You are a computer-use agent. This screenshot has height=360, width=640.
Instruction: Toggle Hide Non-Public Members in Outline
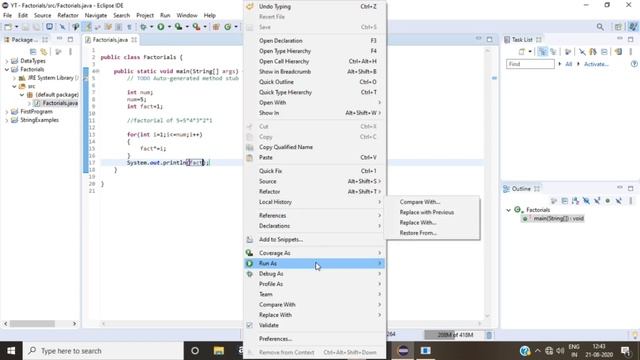pyautogui.click(x=607, y=201)
